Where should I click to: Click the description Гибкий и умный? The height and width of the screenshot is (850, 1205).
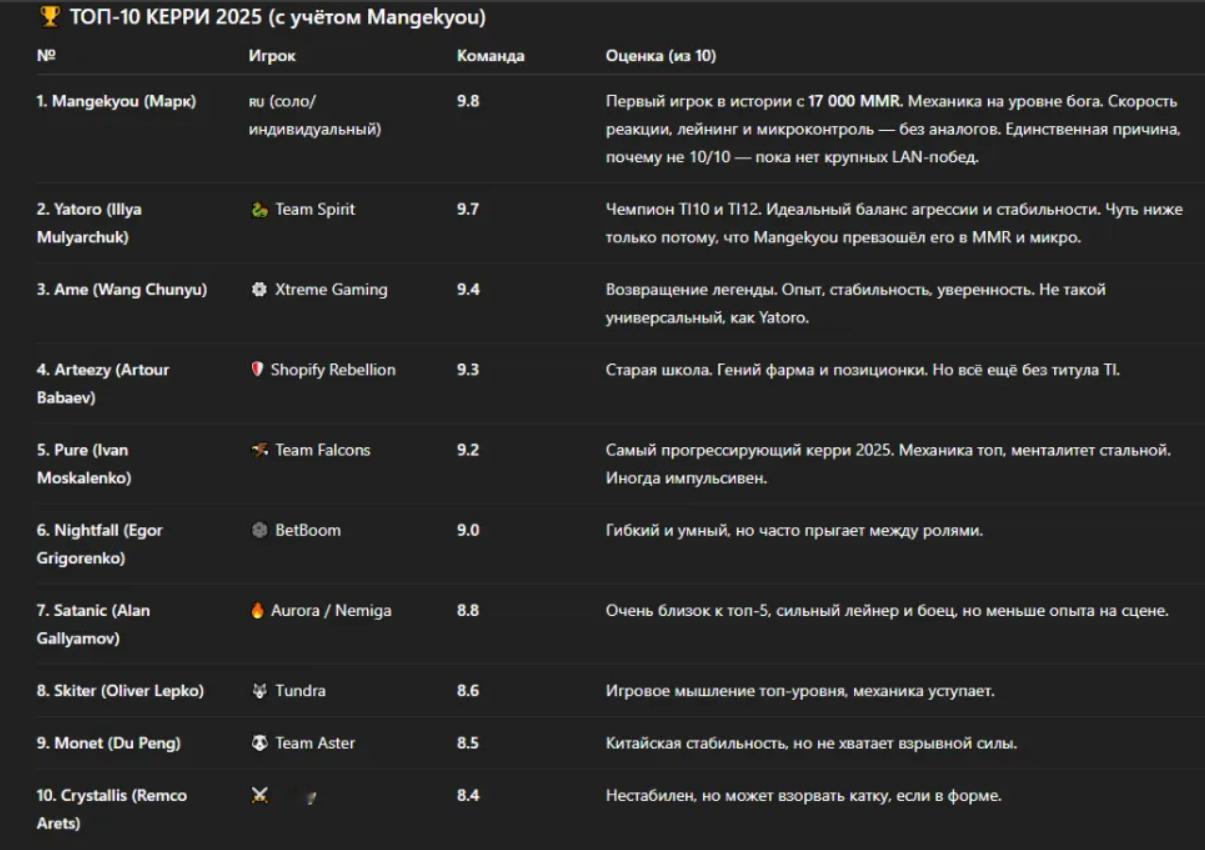tap(795, 530)
